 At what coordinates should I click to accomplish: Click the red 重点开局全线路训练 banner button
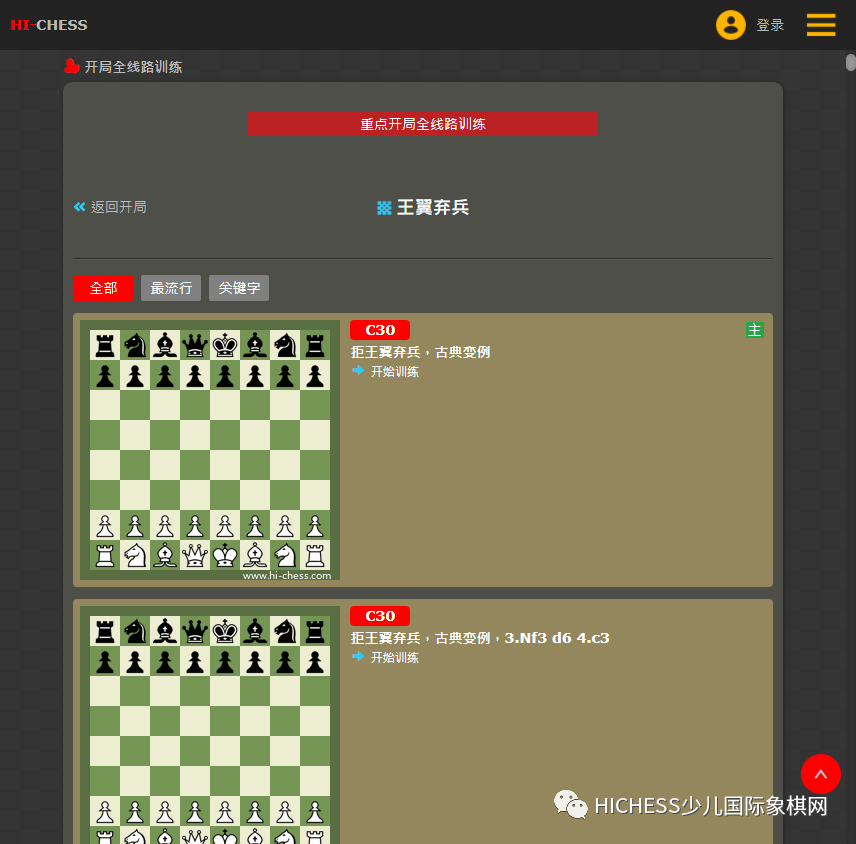(x=423, y=124)
